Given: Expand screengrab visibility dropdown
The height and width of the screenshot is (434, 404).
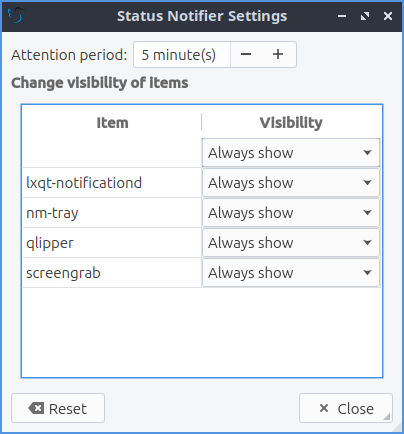Looking at the screenshot, I should (291, 273).
